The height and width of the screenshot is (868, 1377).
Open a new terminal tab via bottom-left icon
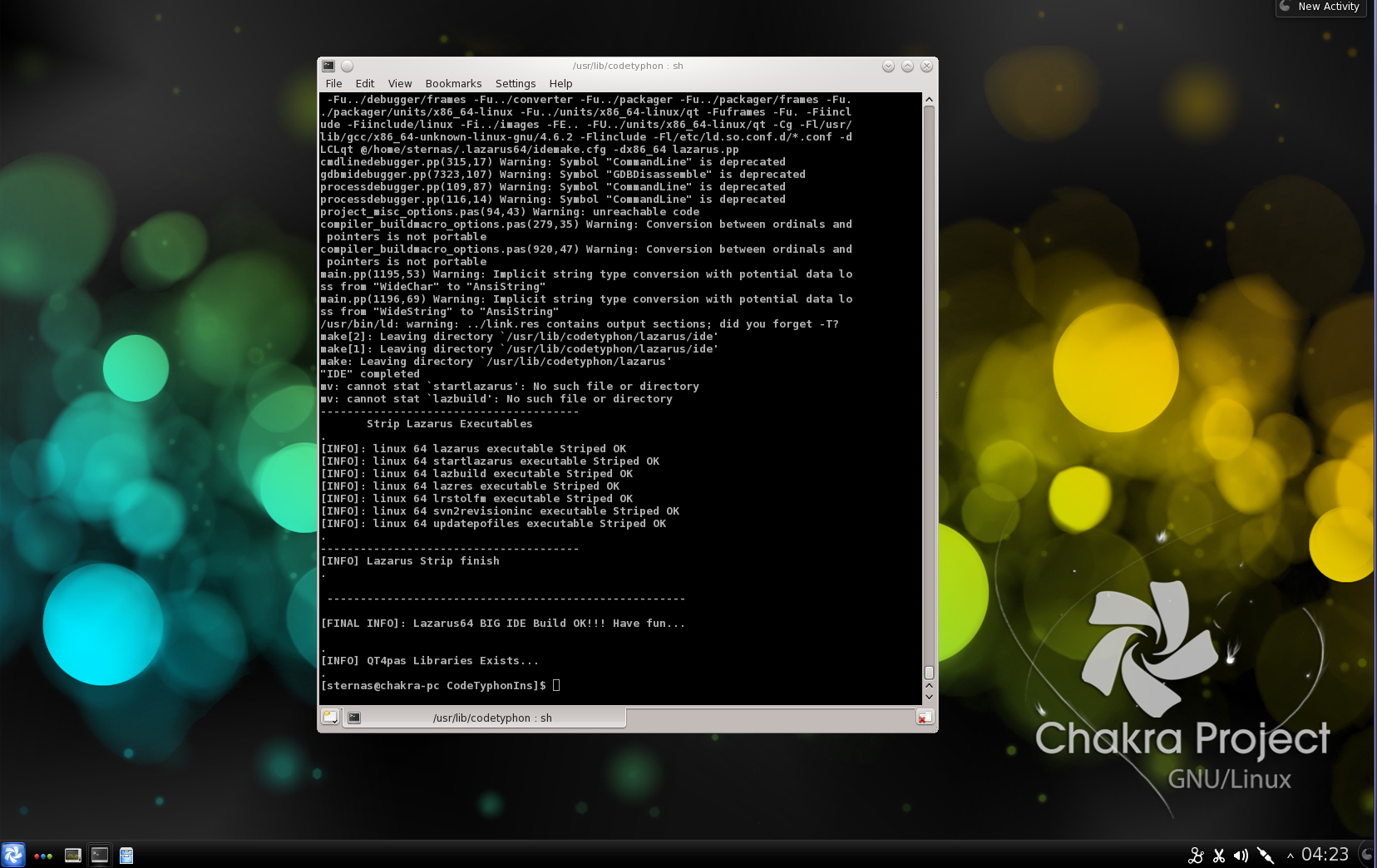click(330, 717)
